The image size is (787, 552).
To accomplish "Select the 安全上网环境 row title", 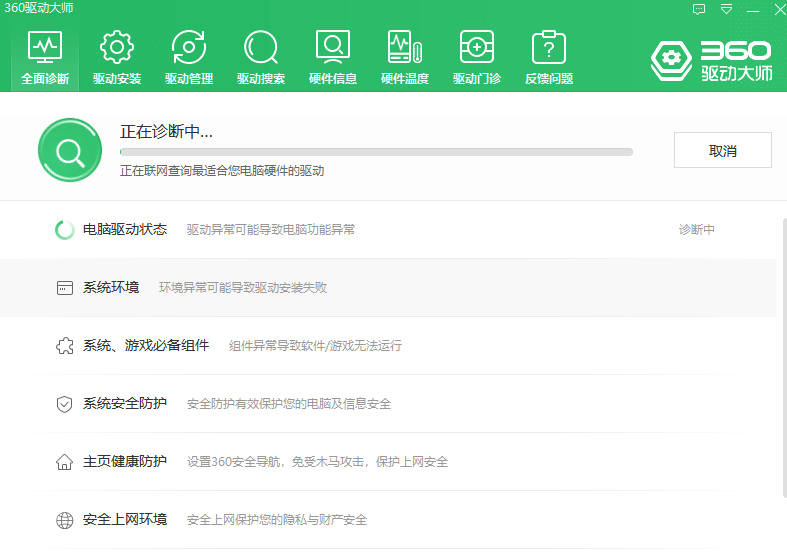I will coord(125,519).
